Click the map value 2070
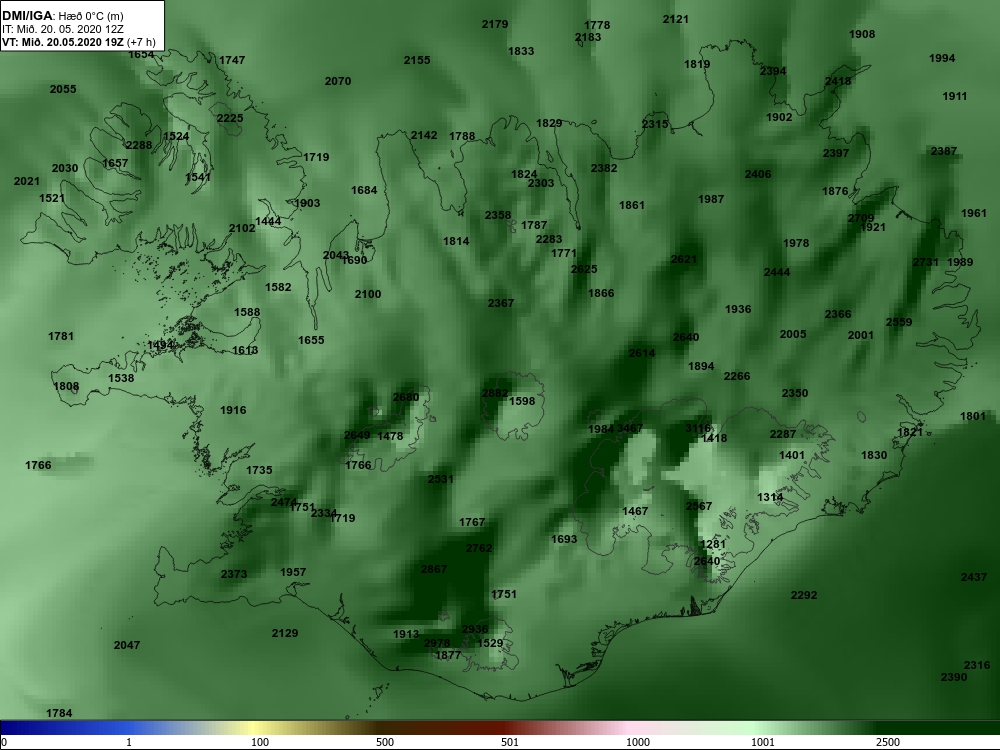 click(x=337, y=81)
